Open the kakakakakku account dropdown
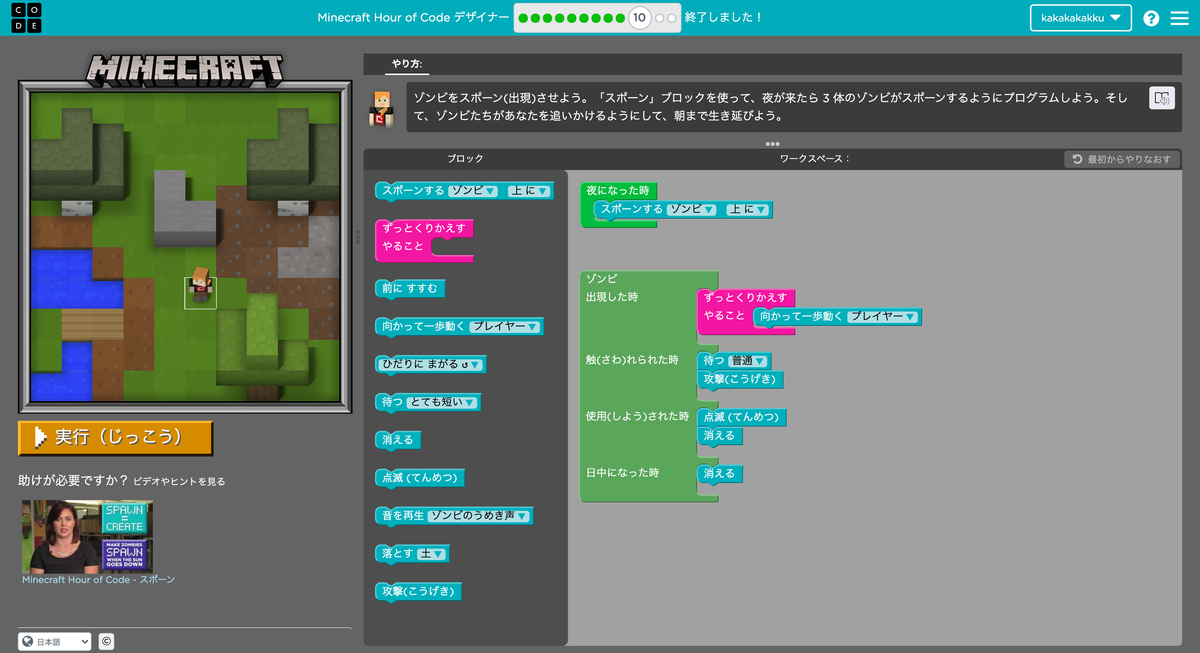The width and height of the screenshot is (1200, 653). tap(1081, 18)
